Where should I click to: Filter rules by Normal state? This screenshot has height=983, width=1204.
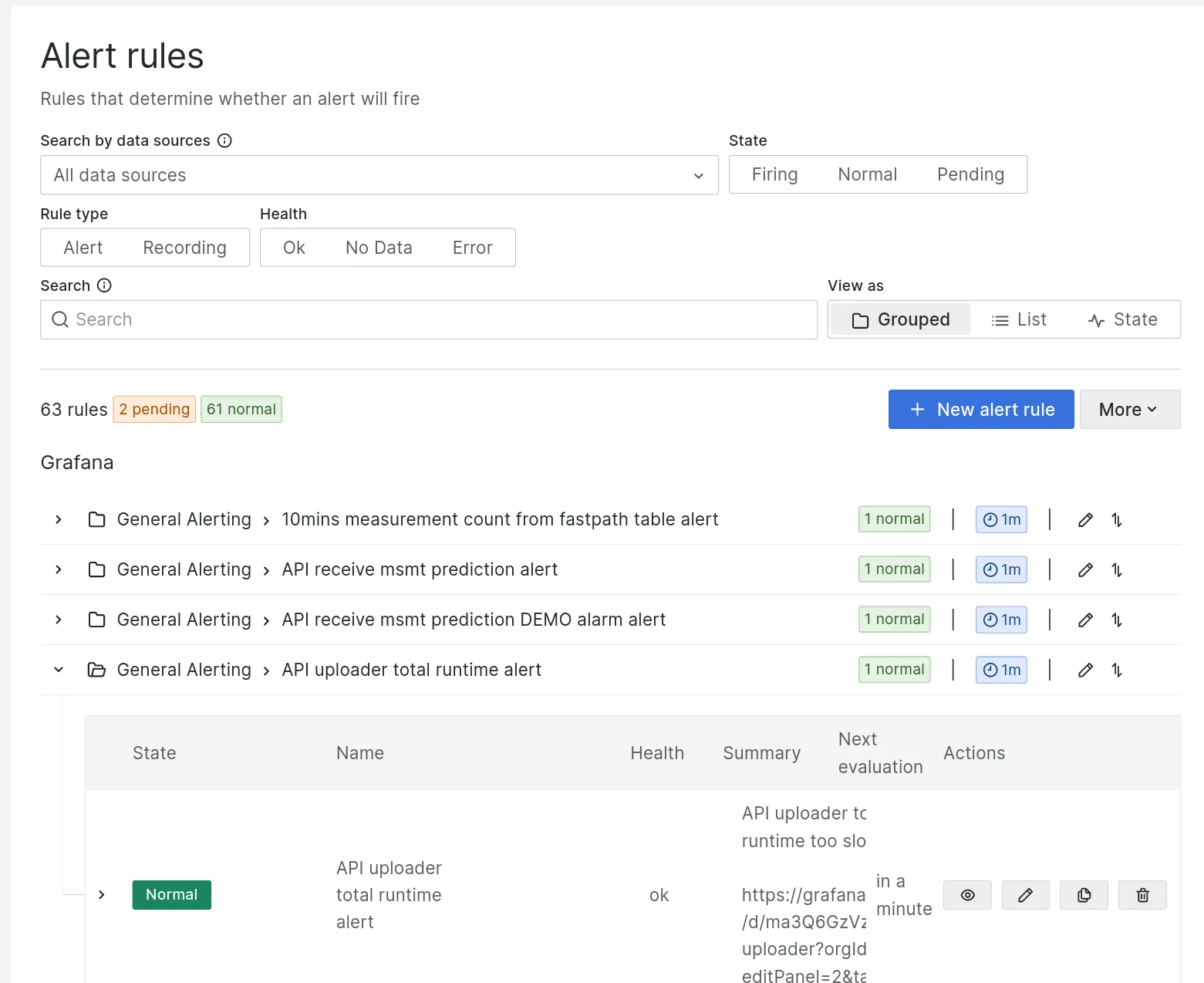point(867,174)
